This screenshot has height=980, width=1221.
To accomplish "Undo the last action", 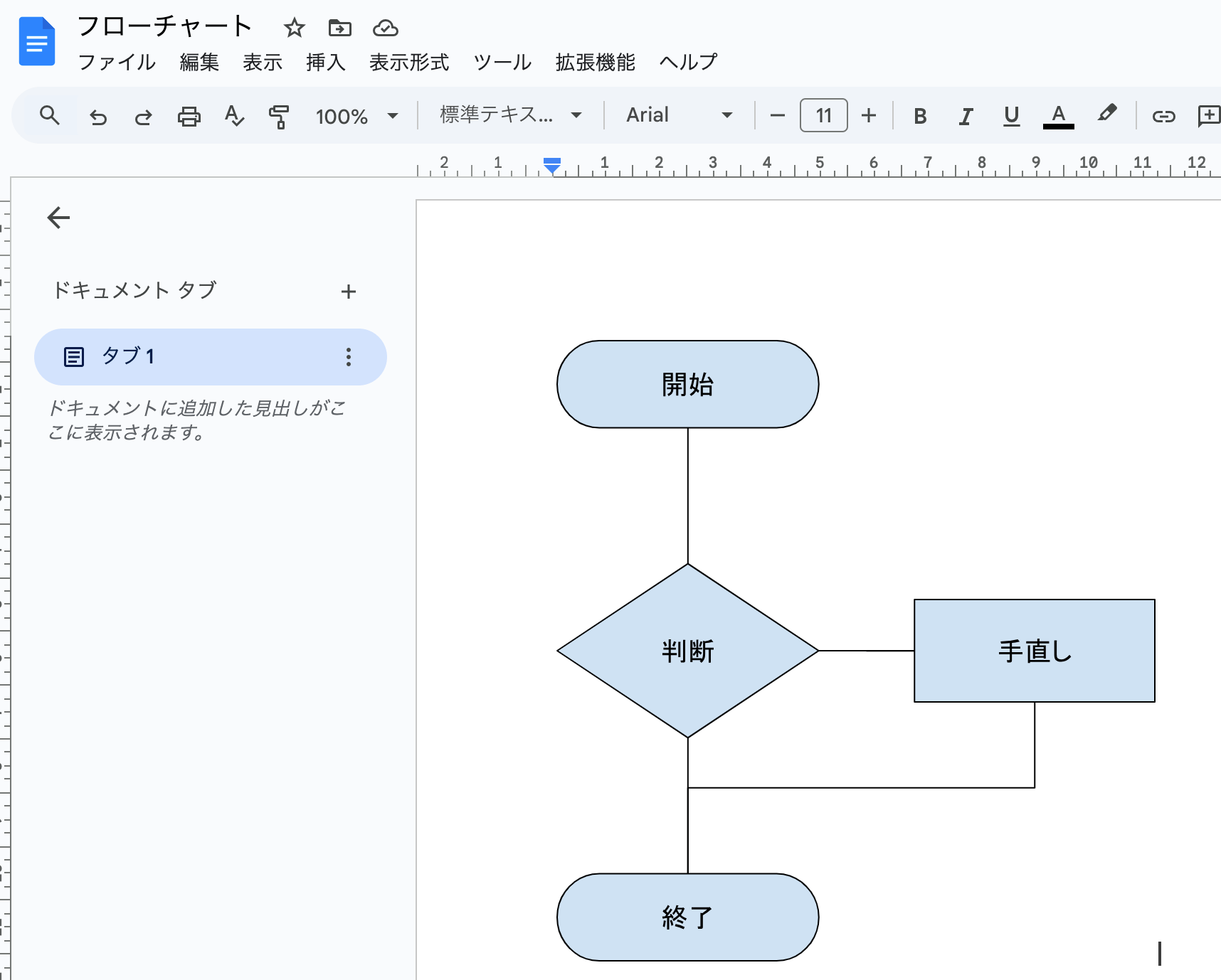I will [97, 117].
